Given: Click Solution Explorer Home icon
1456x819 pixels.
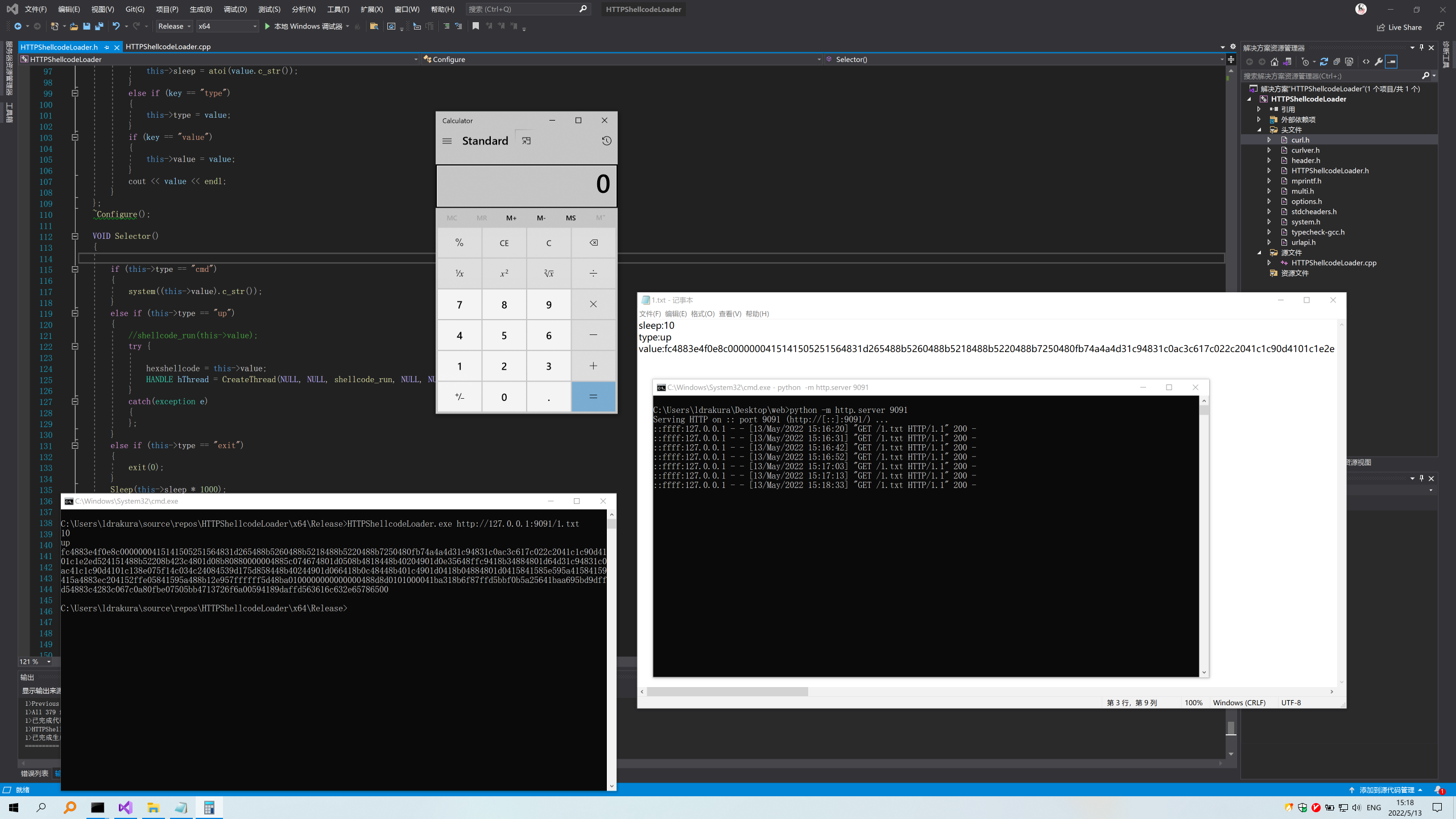Looking at the screenshot, I should (x=1275, y=61).
